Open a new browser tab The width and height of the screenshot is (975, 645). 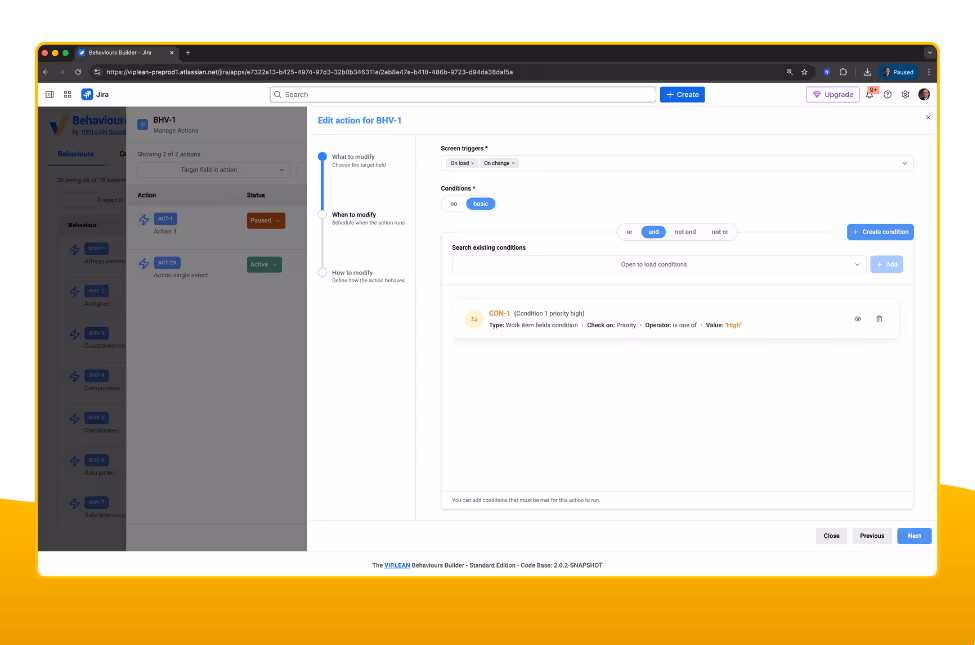click(188, 53)
